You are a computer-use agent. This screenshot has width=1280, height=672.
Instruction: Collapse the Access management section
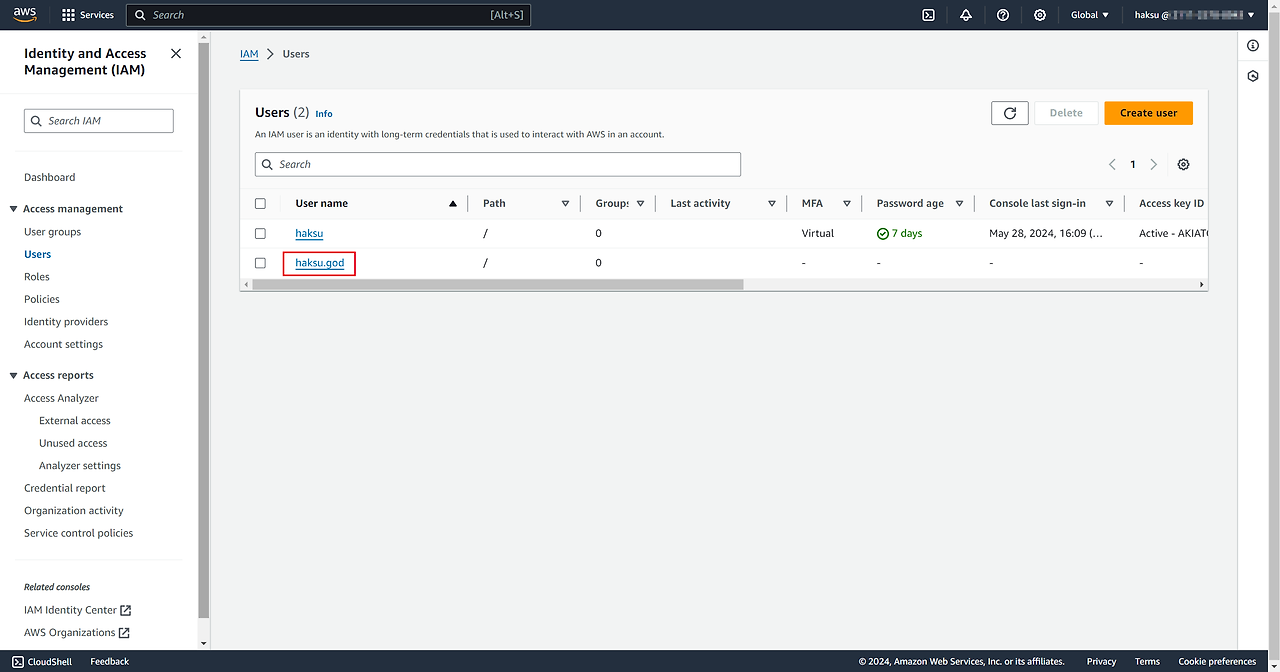pyautogui.click(x=14, y=209)
